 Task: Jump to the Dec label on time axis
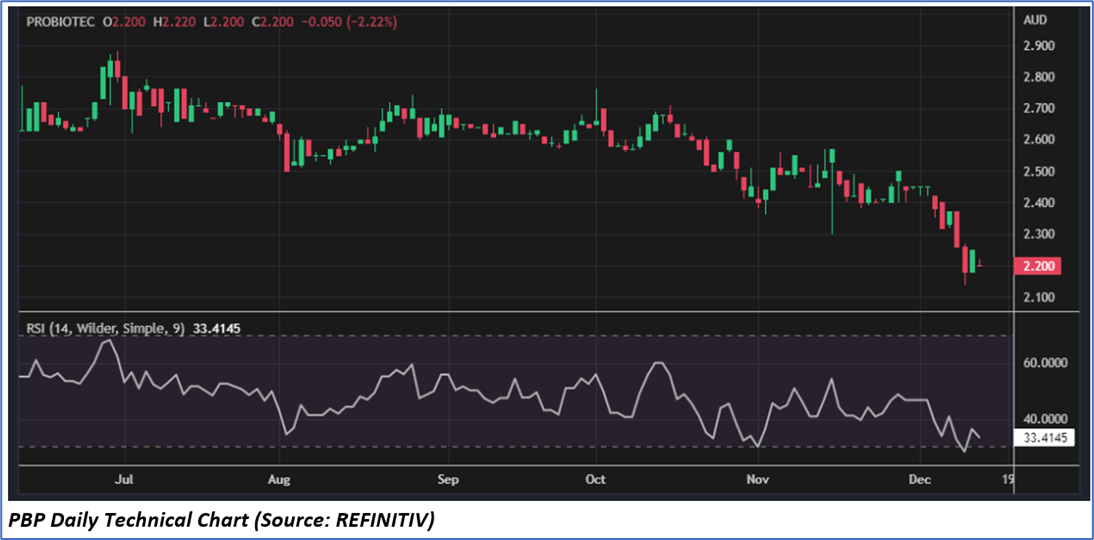(x=918, y=479)
